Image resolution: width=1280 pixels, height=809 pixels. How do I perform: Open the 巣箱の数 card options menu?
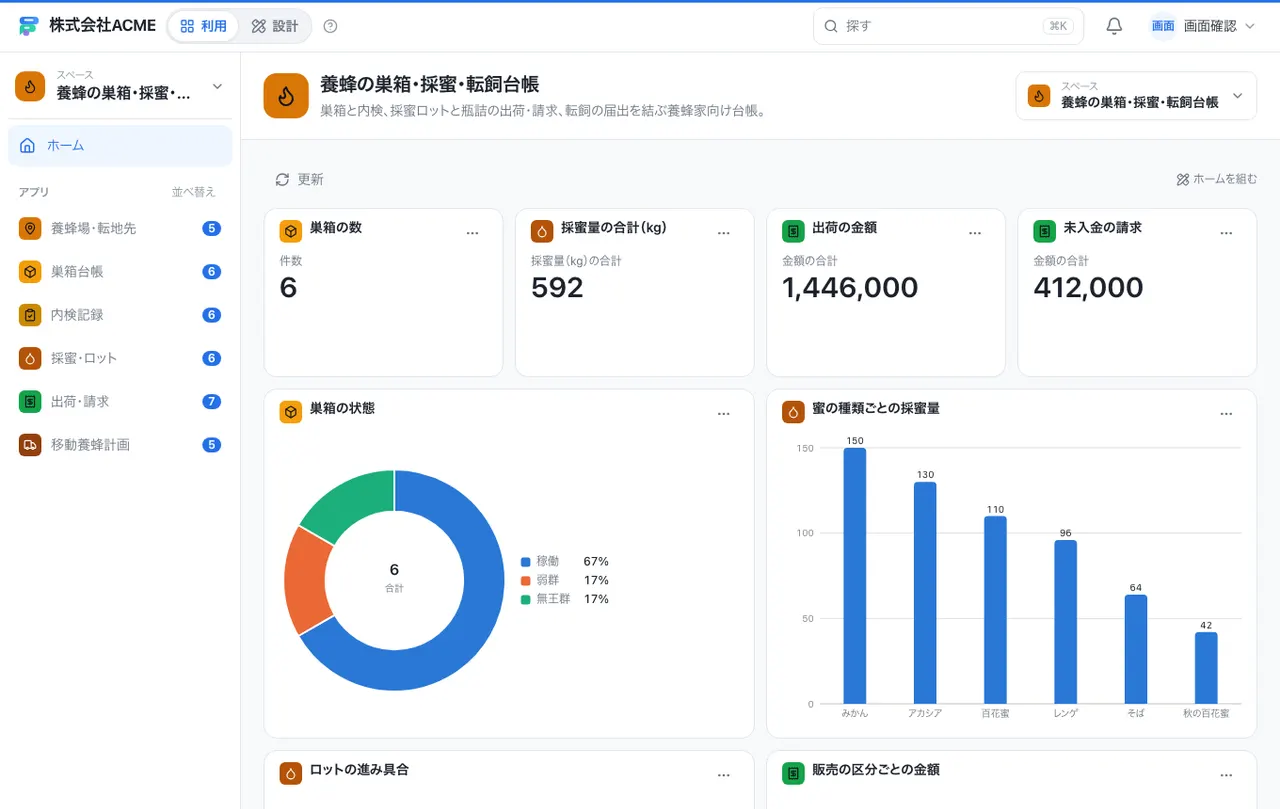473,232
